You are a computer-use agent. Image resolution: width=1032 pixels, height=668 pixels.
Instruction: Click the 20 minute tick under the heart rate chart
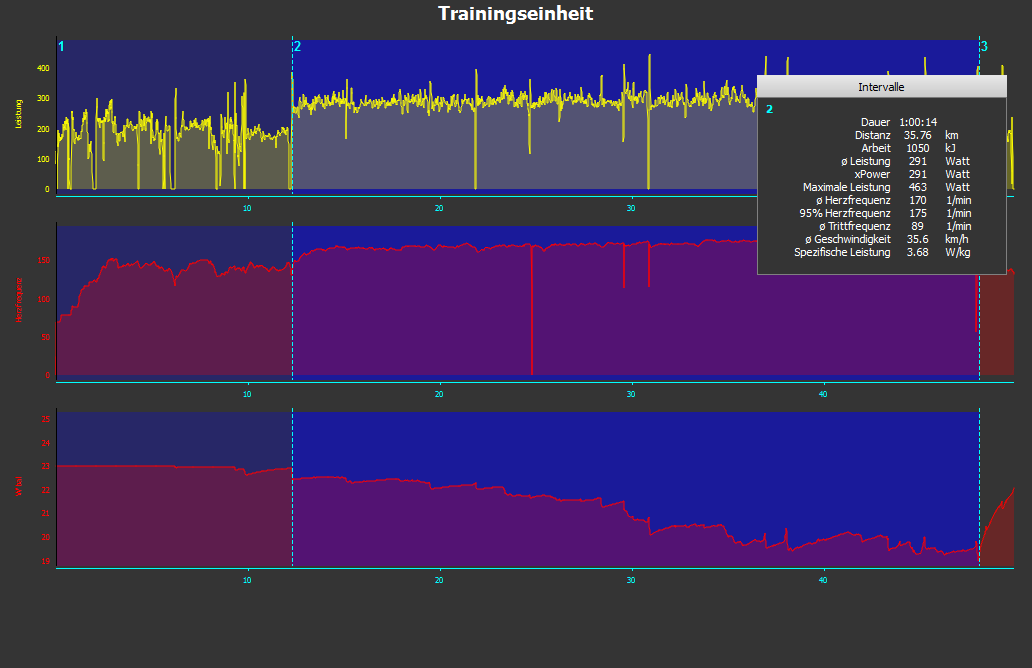439,393
